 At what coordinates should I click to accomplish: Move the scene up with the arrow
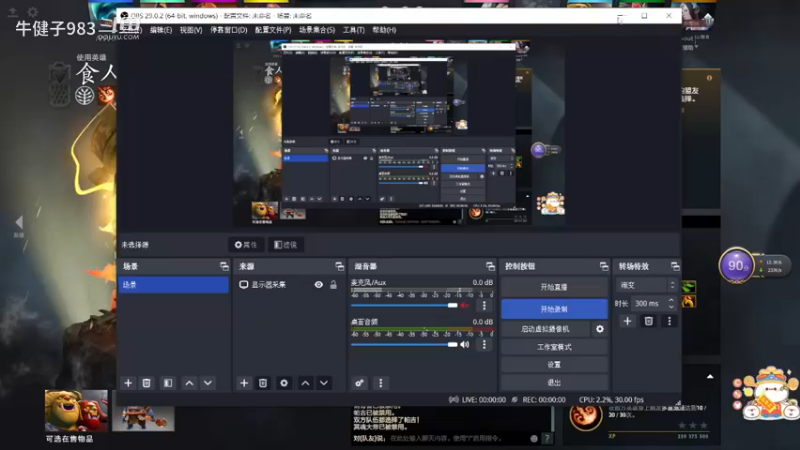click(x=189, y=383)
